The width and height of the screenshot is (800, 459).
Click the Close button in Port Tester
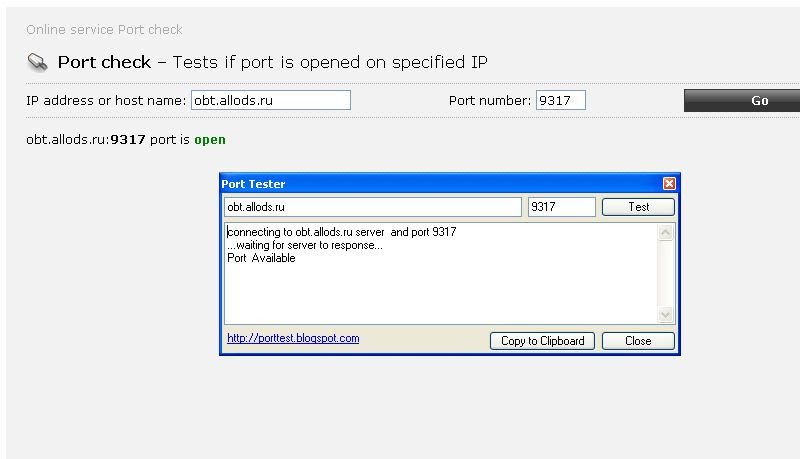coord(638,341)
